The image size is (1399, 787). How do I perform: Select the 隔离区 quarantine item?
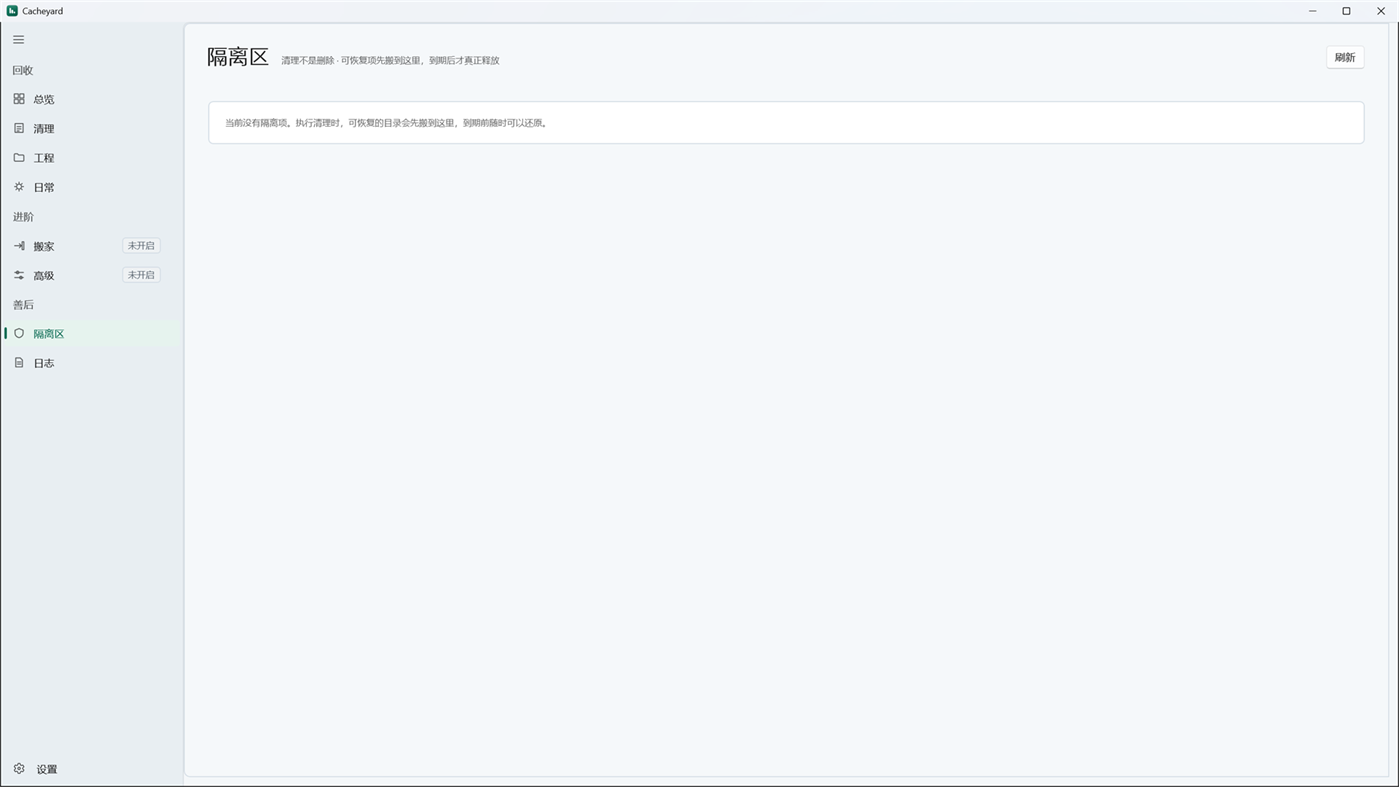tap(92, 334)
